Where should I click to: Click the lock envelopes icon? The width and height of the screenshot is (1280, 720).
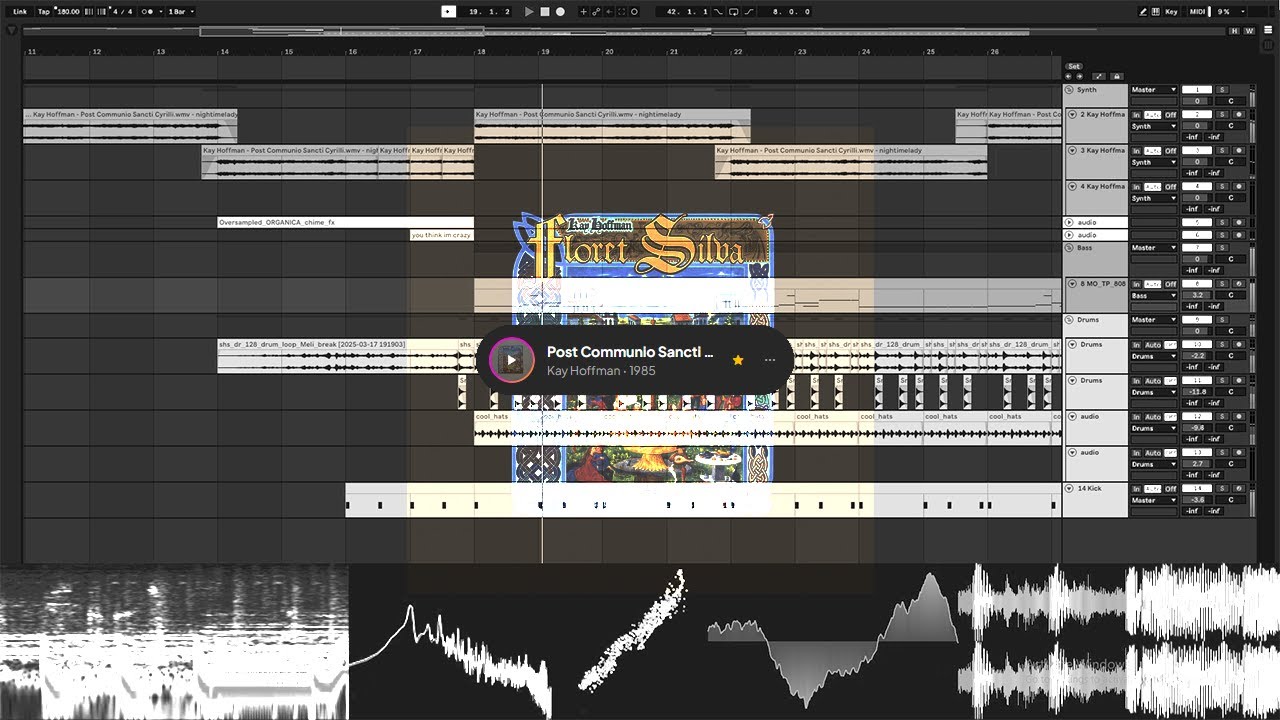[x=1117, y=76]
